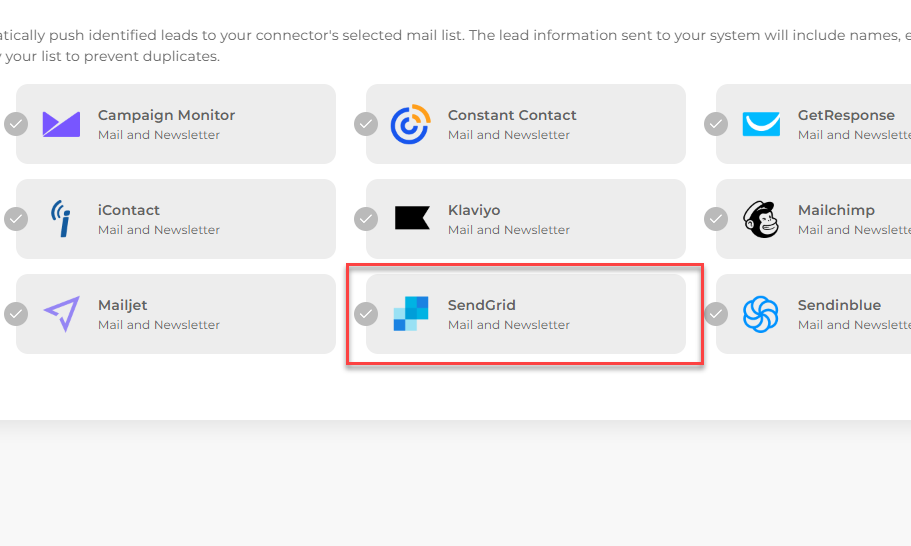911x546 pixels.
Task: Select the Mailchimp connector title
Action: [x=836, y=210]
